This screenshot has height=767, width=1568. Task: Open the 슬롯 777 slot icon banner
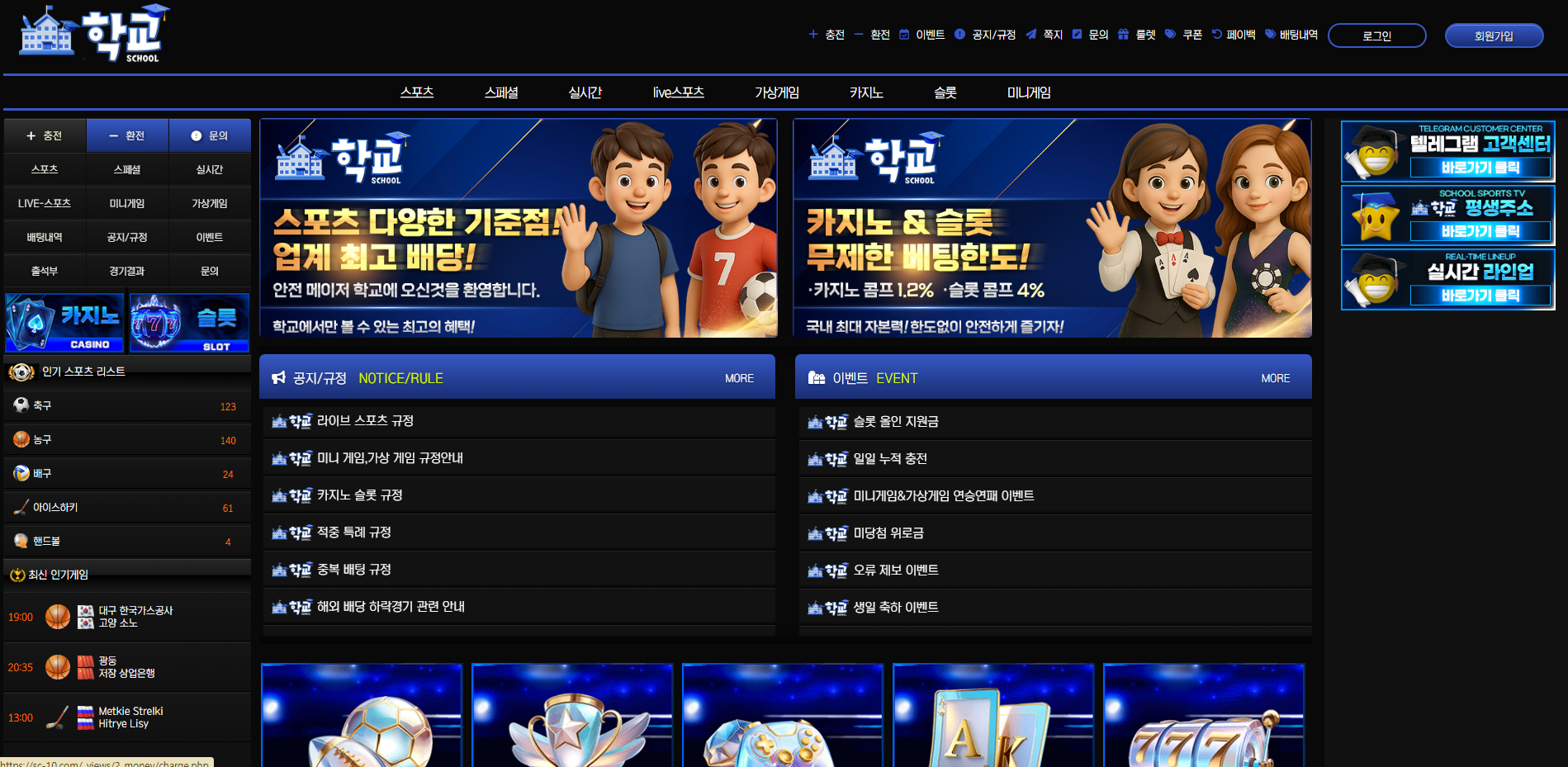[x=189, y=323]
